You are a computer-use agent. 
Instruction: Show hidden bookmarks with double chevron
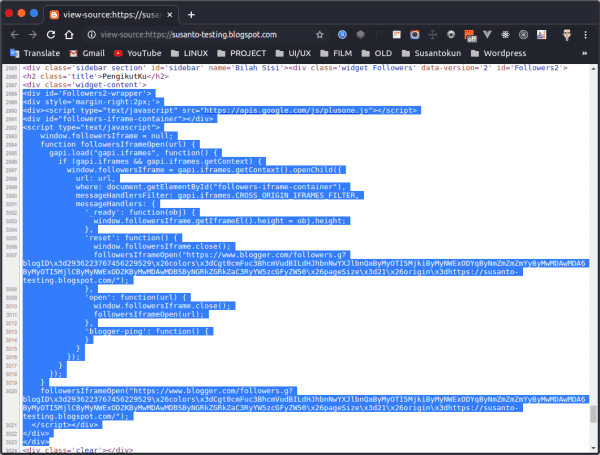click(584, 53)
